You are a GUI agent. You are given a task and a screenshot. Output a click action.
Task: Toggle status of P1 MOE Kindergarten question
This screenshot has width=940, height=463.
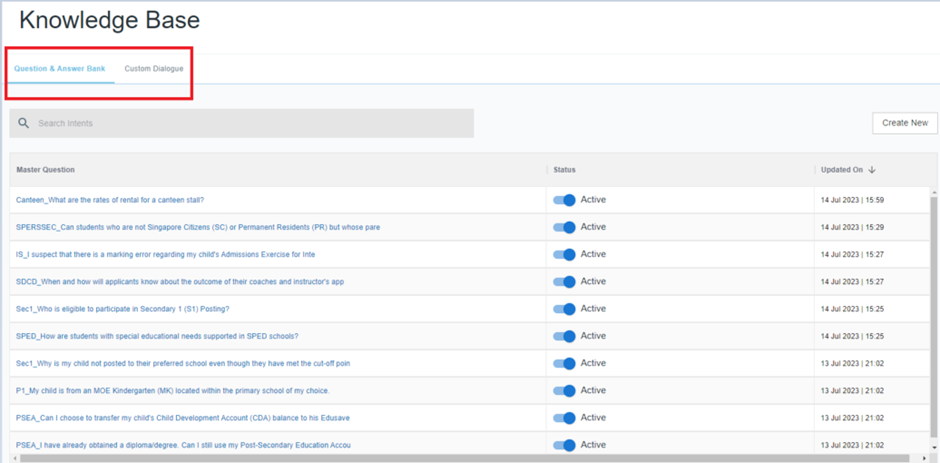click(564, 390)
